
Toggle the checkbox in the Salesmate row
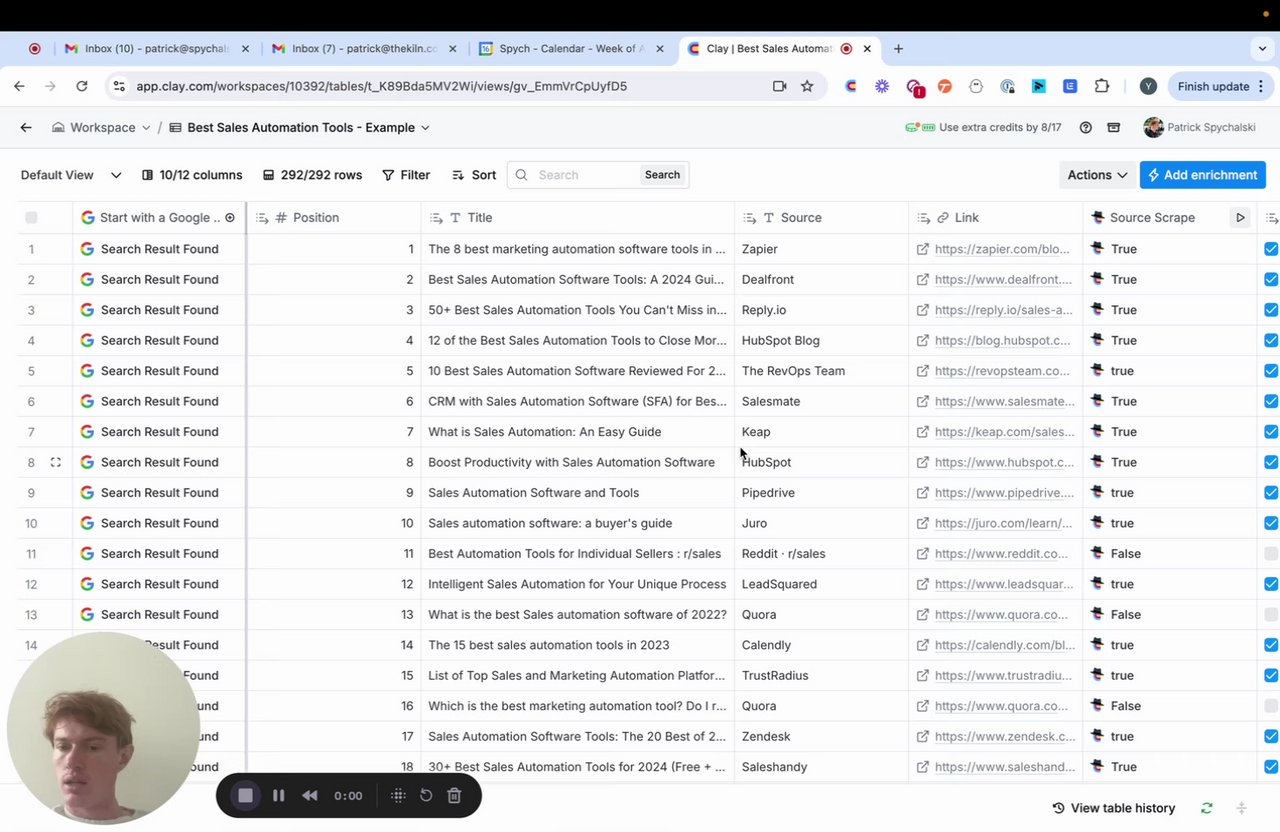1271,401
